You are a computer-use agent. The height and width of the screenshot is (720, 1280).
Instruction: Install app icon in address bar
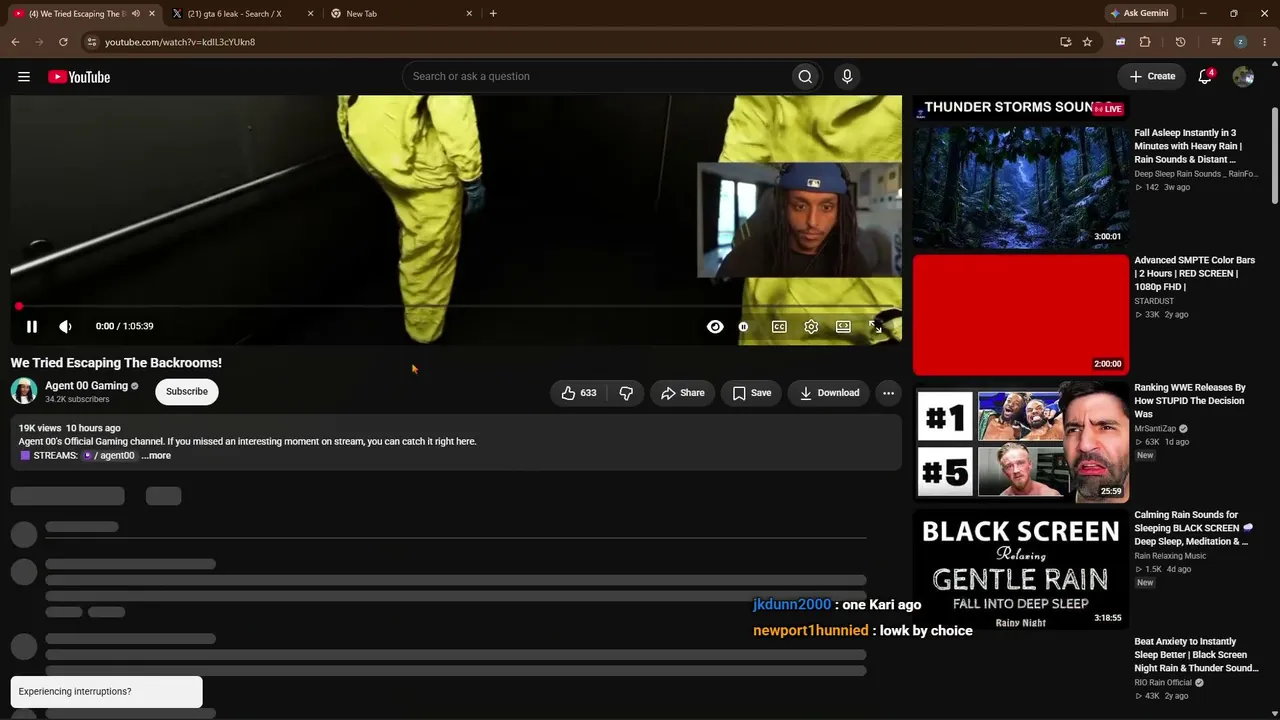point(1066,42)
